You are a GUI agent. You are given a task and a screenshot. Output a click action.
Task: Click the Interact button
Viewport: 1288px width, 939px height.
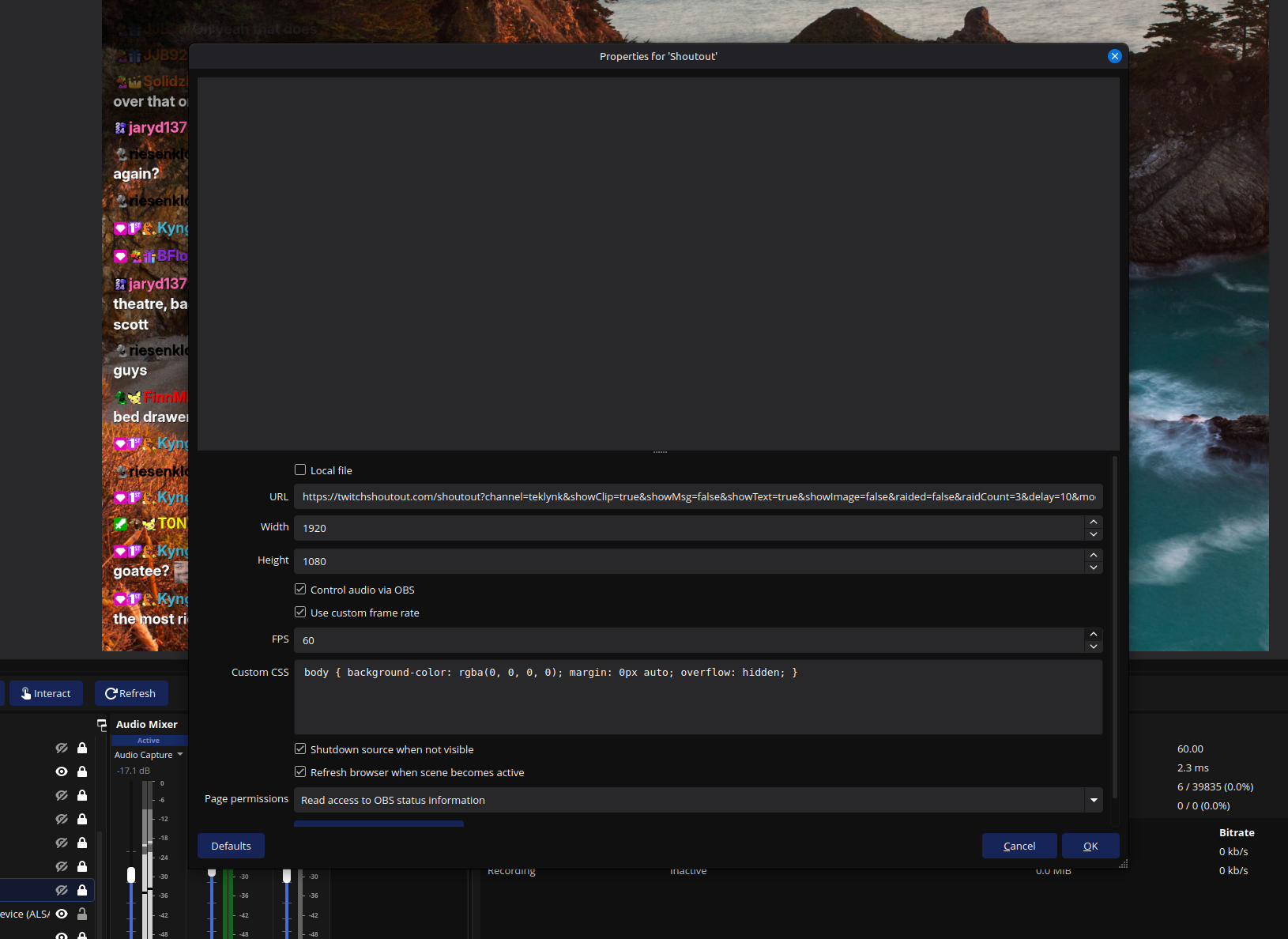tap(46, 693)
